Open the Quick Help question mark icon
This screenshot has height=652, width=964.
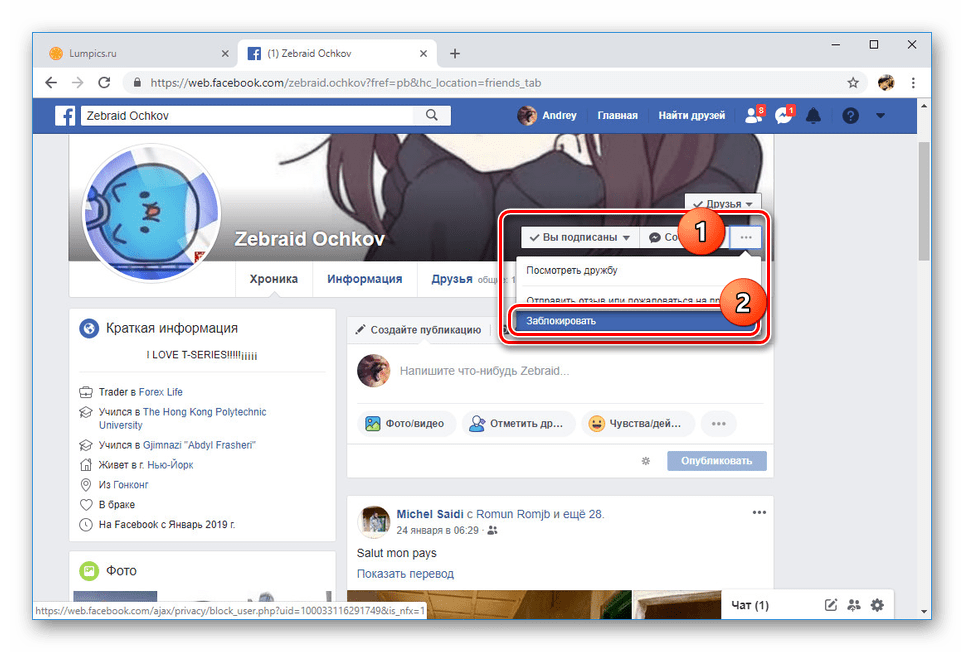point(849,115)
